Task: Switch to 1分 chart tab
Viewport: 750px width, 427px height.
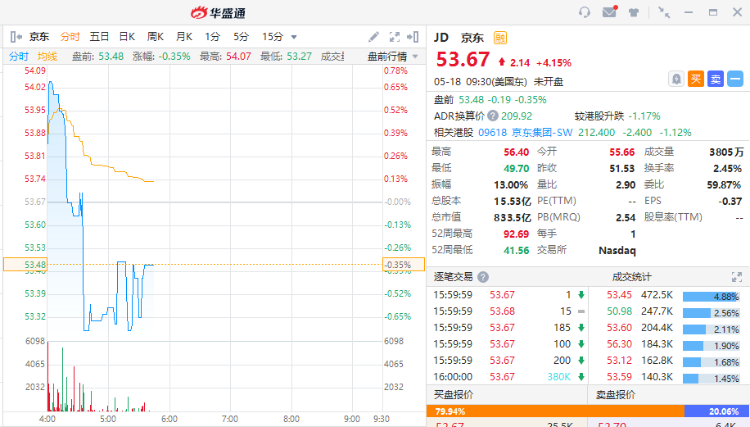Action: coord(212,37)
